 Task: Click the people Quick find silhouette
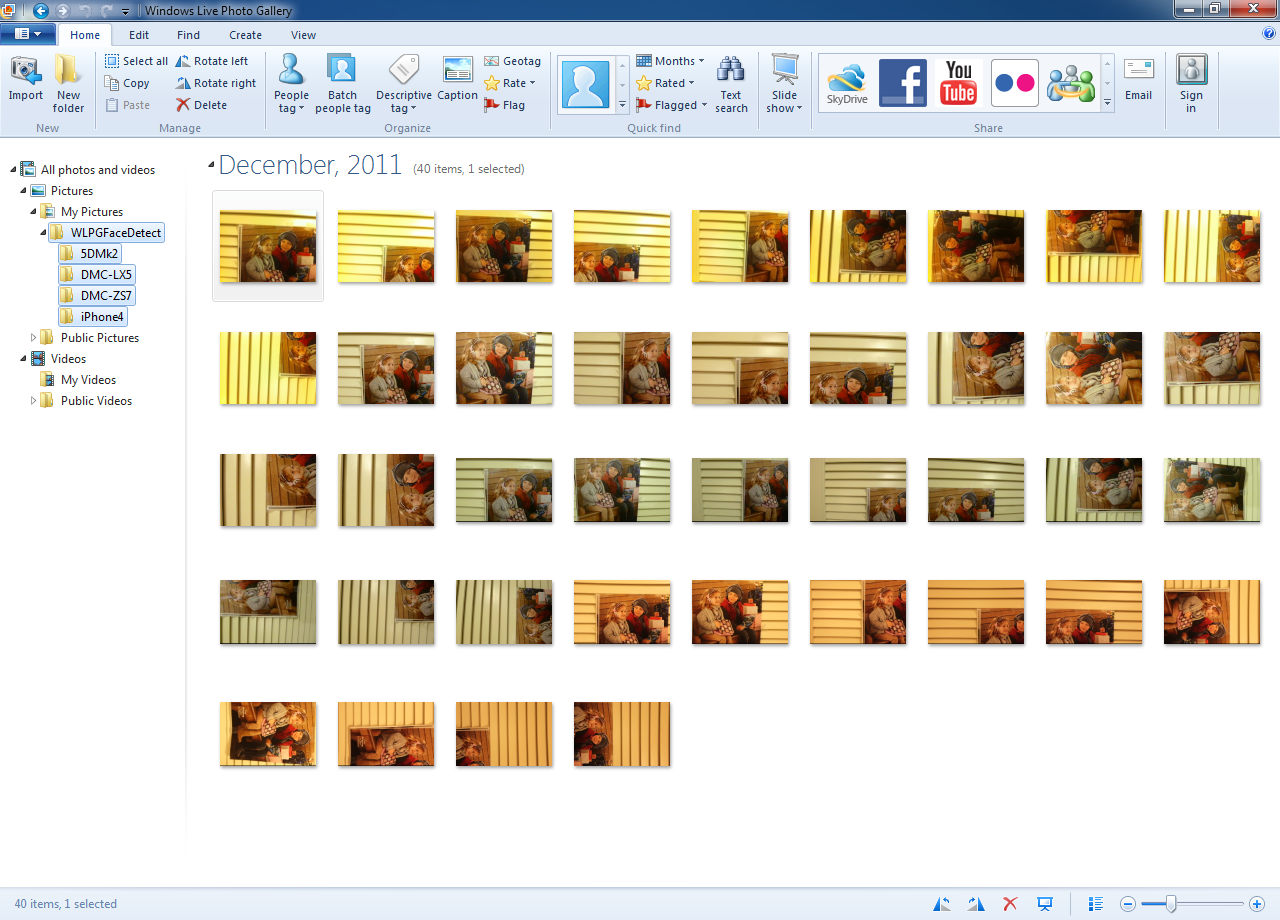click(x=585, y=84)
